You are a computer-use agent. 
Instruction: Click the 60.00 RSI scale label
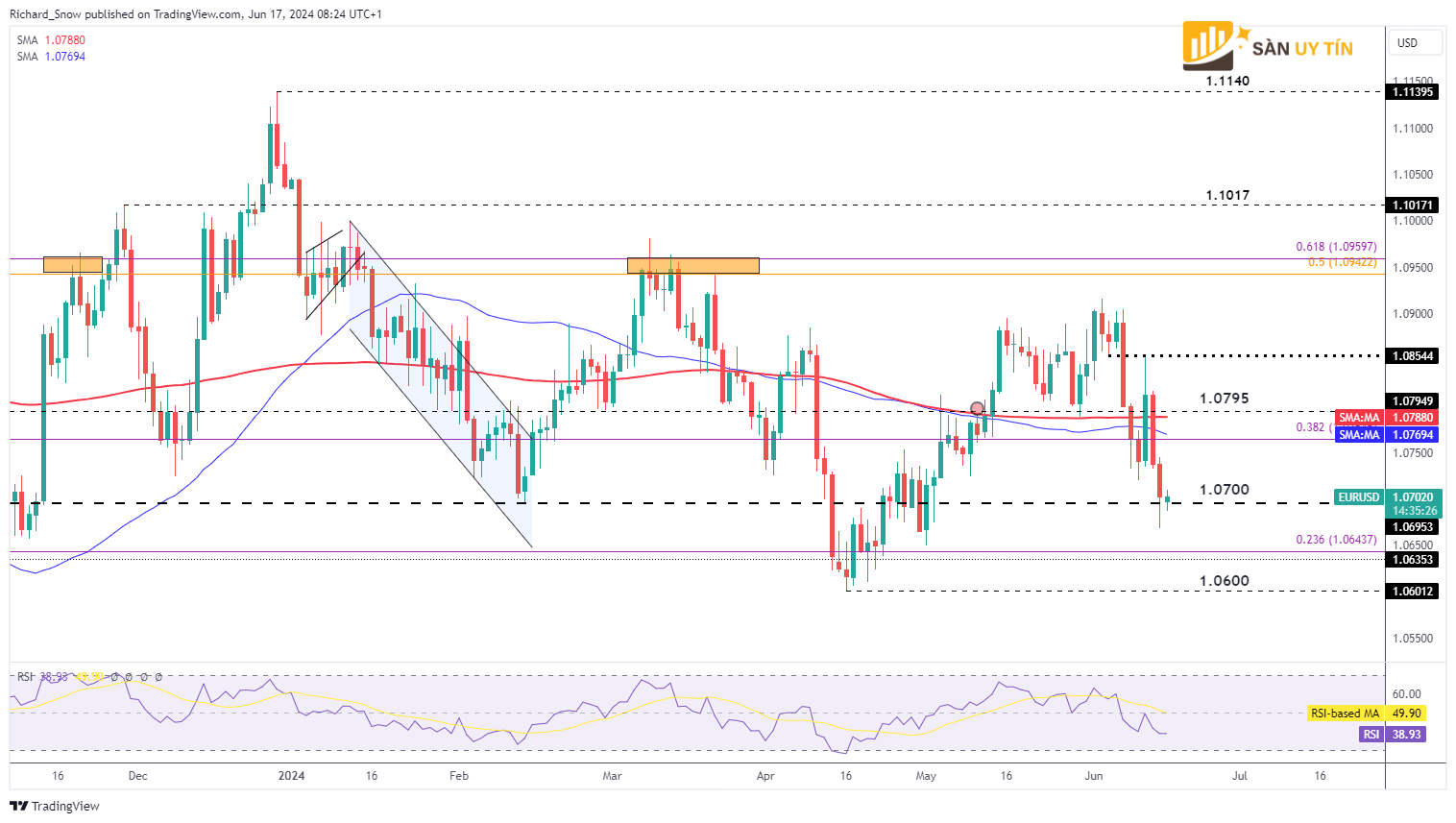coord(1406,694)
